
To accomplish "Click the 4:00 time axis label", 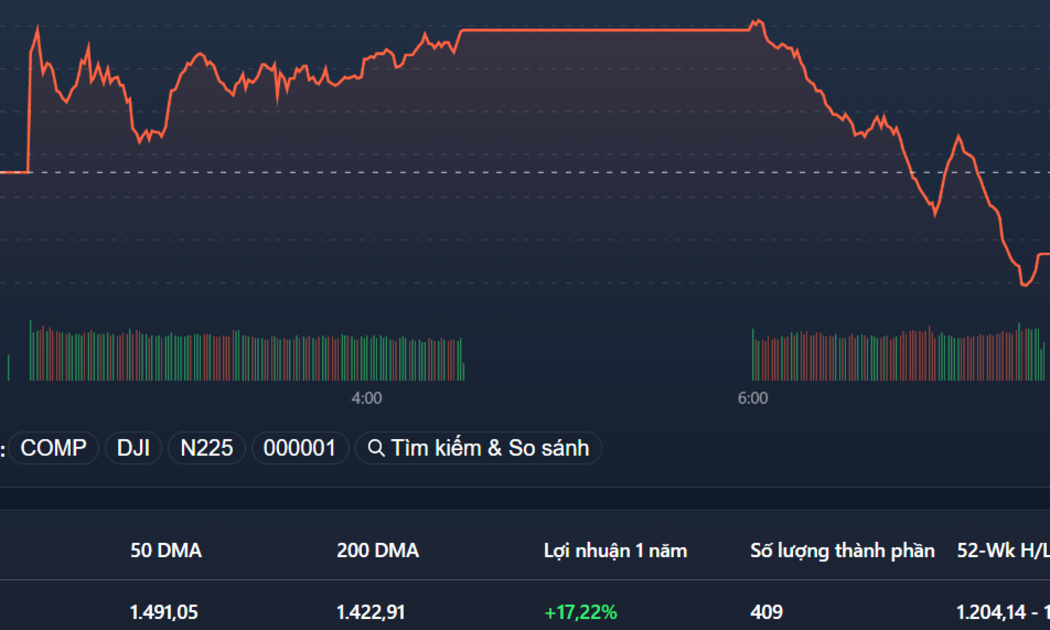I will (x=367, y=398).
